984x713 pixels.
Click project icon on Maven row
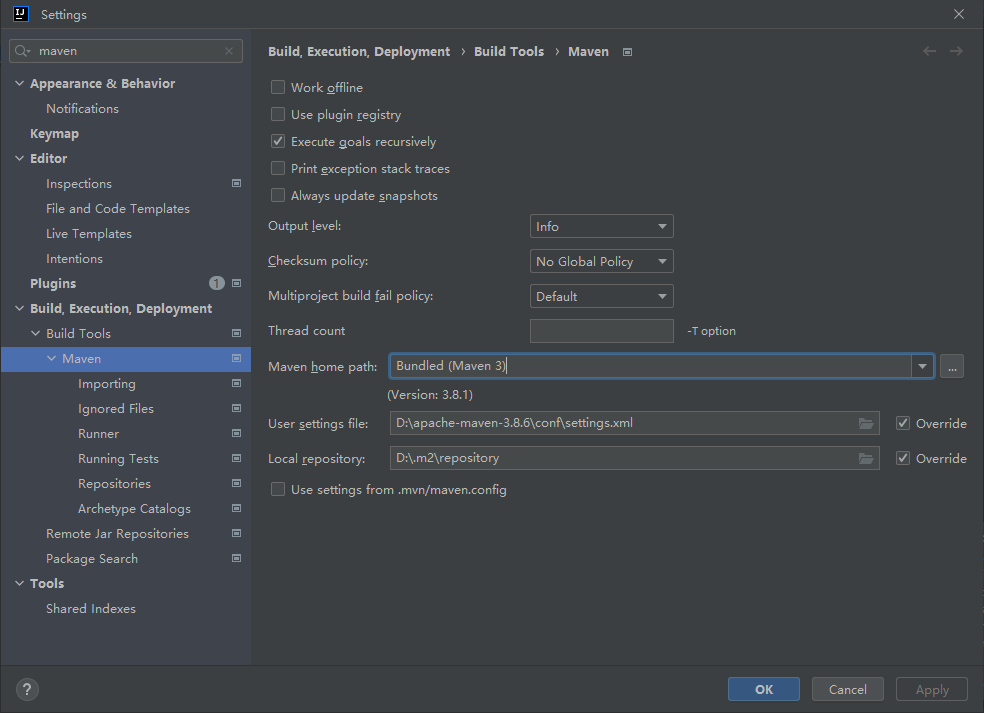pyautogui.click(x=237, y=358)
